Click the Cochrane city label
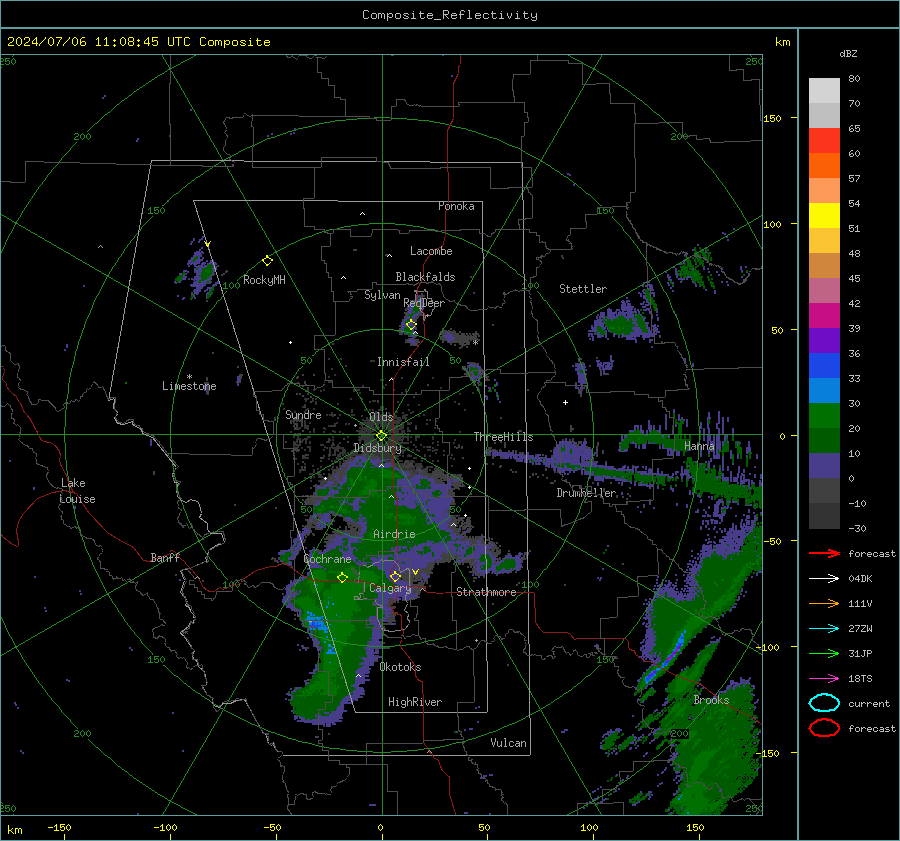This screenshot has height=841, width=900. pos(327,559)
